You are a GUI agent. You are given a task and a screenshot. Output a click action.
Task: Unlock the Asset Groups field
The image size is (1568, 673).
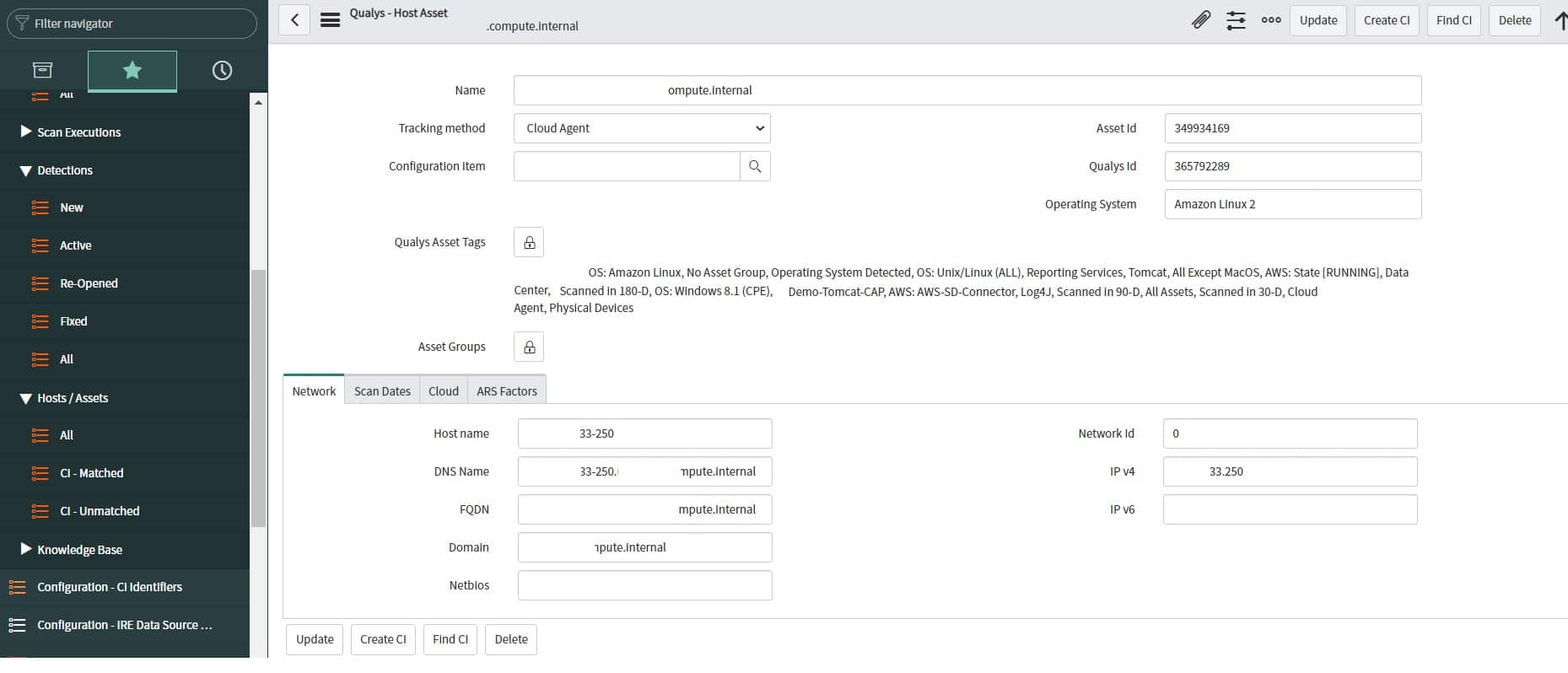pyautogui.click(x=529, y=347)
